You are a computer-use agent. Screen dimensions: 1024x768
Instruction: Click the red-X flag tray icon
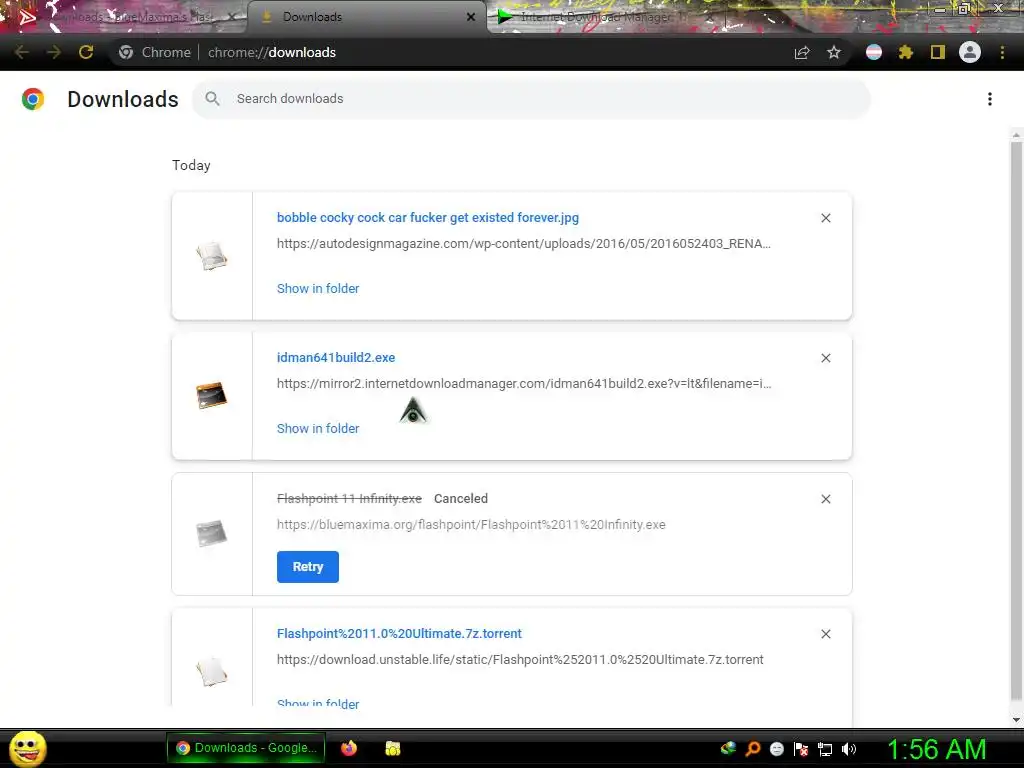pyautogui.click(x=801, y=749)
